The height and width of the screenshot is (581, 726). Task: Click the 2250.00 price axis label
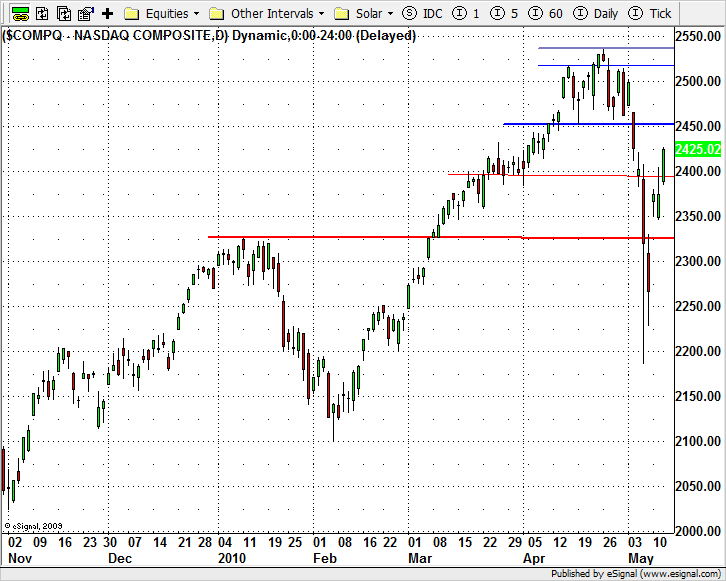tap(698, 306)
